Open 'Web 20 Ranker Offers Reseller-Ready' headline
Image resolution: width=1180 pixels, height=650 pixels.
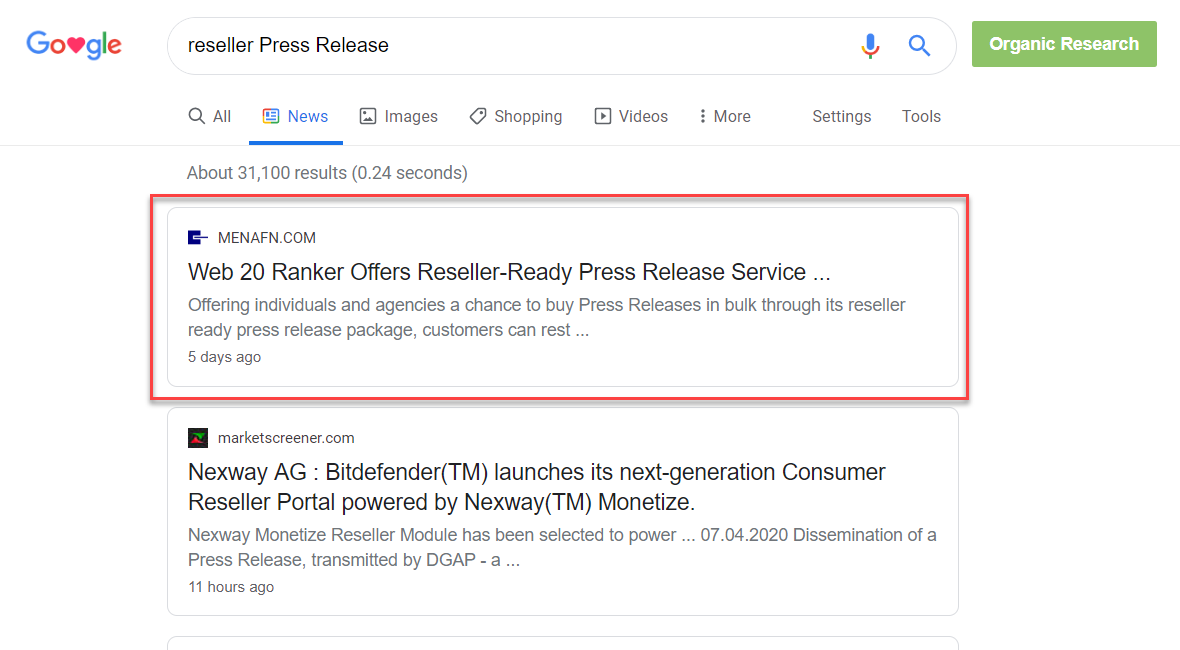click(509, 272)
